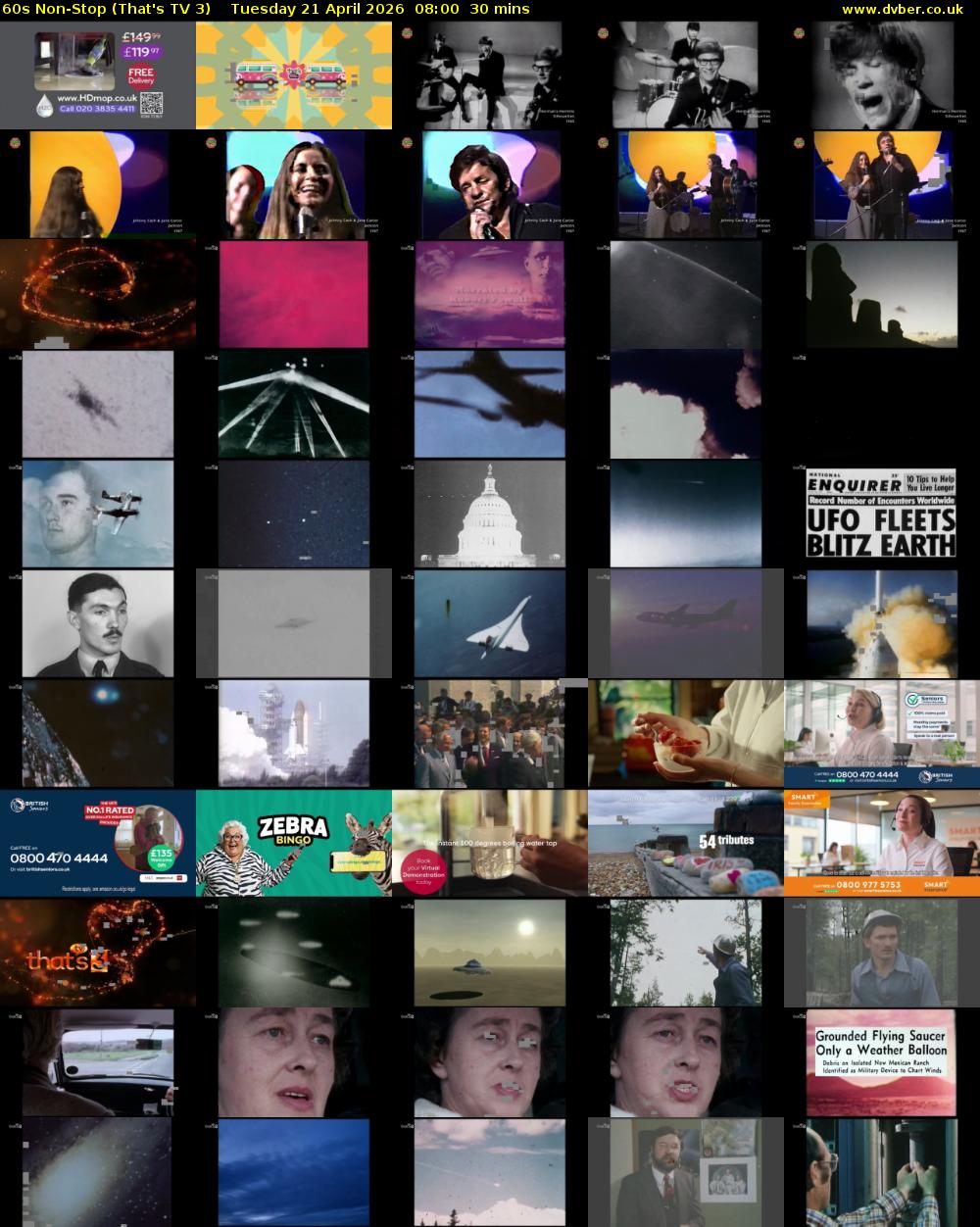The width and height of the screenshot is (980, 1227).
Task: Open the HDmop vacuum advert thumbnail
Action: (98, 75)
